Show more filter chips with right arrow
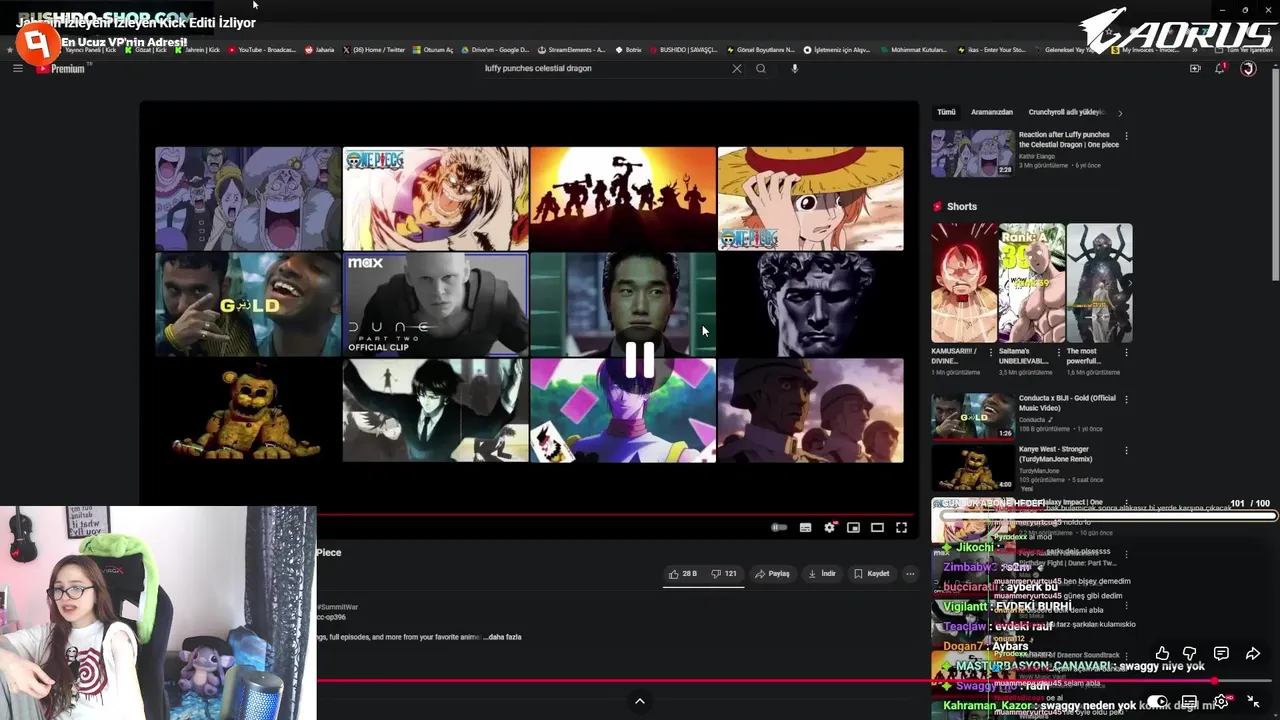 click(1120, 113)
